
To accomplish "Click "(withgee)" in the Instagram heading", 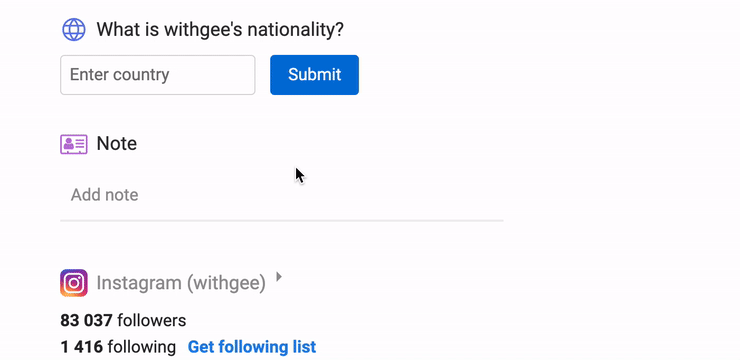I will 226,283.
